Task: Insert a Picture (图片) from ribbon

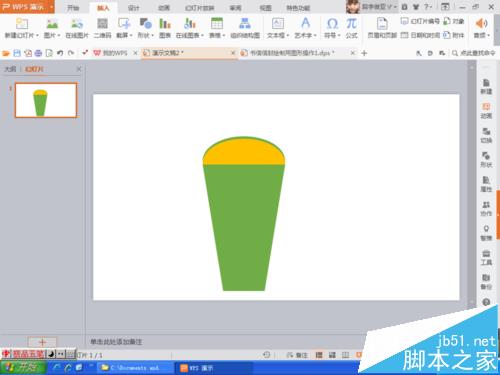Action: [x=52, y=24]
